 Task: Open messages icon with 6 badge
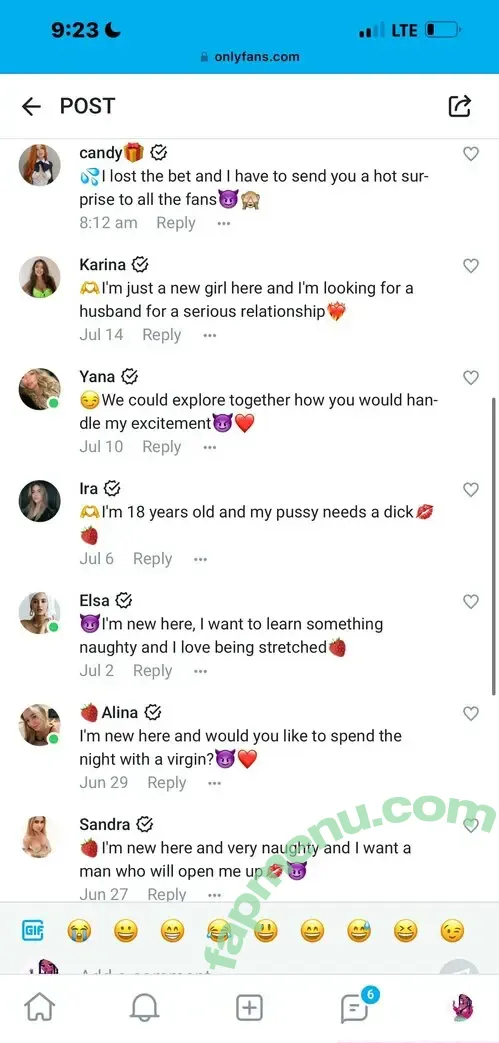tap(356, 1007)
